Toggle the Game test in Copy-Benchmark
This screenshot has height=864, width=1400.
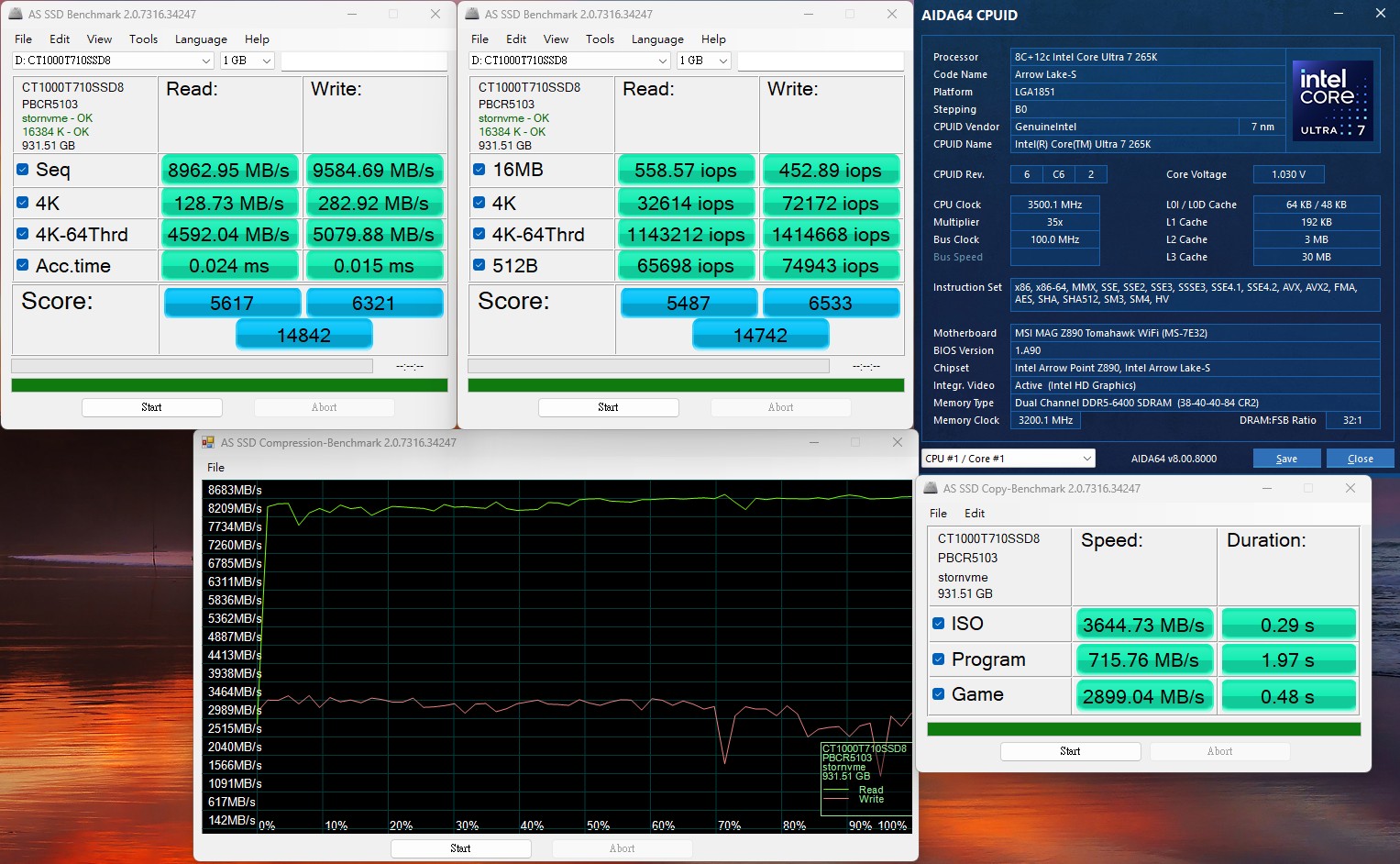tap(938, 693)
